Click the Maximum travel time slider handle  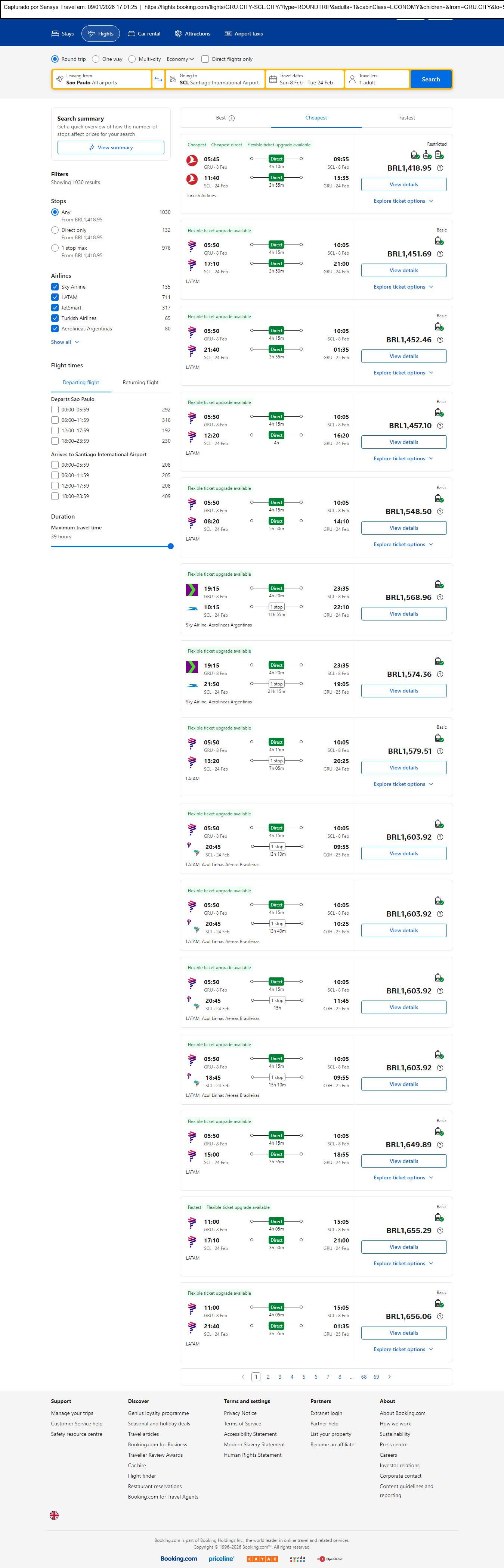pyautogui.click(x=171, y=546)
